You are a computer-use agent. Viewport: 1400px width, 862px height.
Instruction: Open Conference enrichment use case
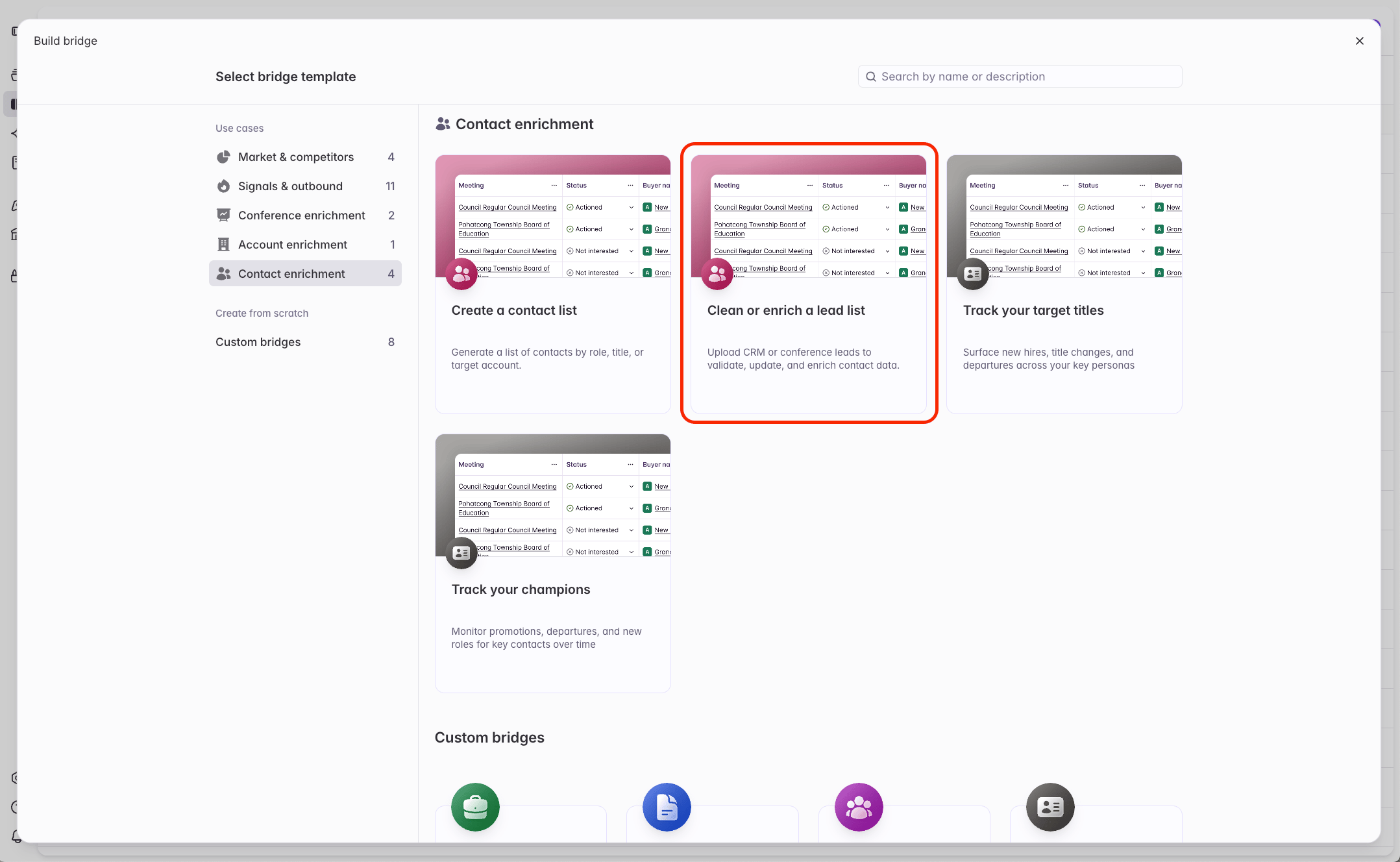pos(305,215)
